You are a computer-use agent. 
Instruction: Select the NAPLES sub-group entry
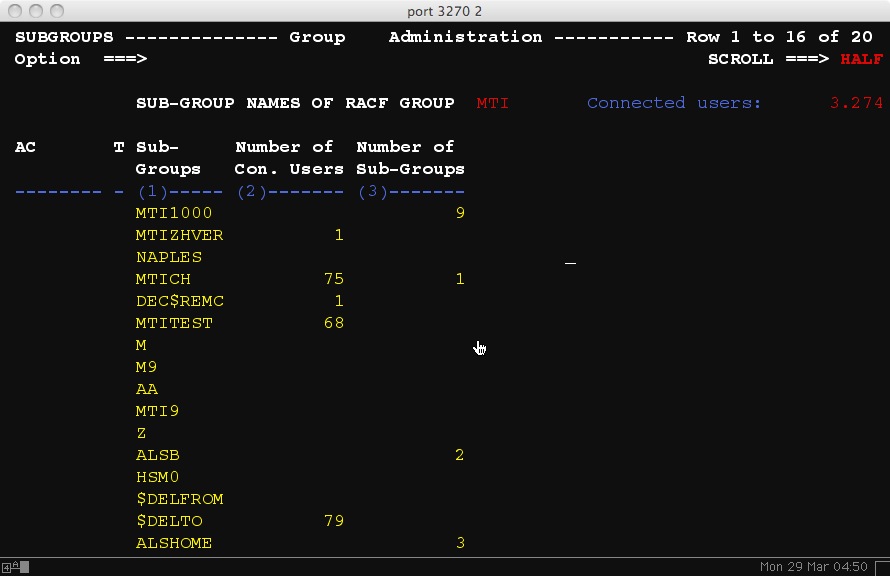point(168,257)
